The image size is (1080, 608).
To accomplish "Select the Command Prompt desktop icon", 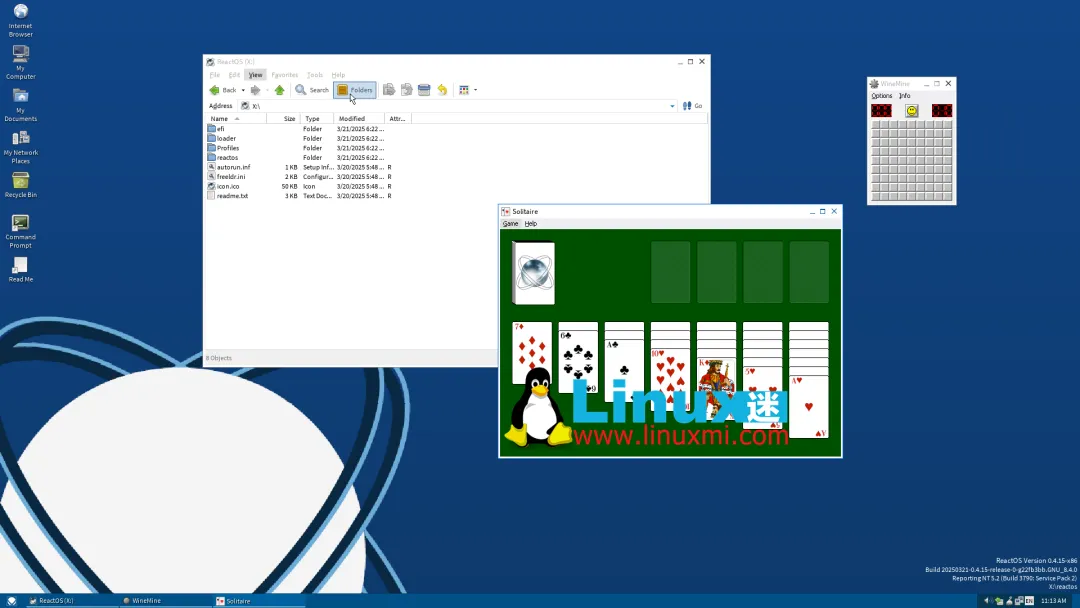I will (21, 231).
